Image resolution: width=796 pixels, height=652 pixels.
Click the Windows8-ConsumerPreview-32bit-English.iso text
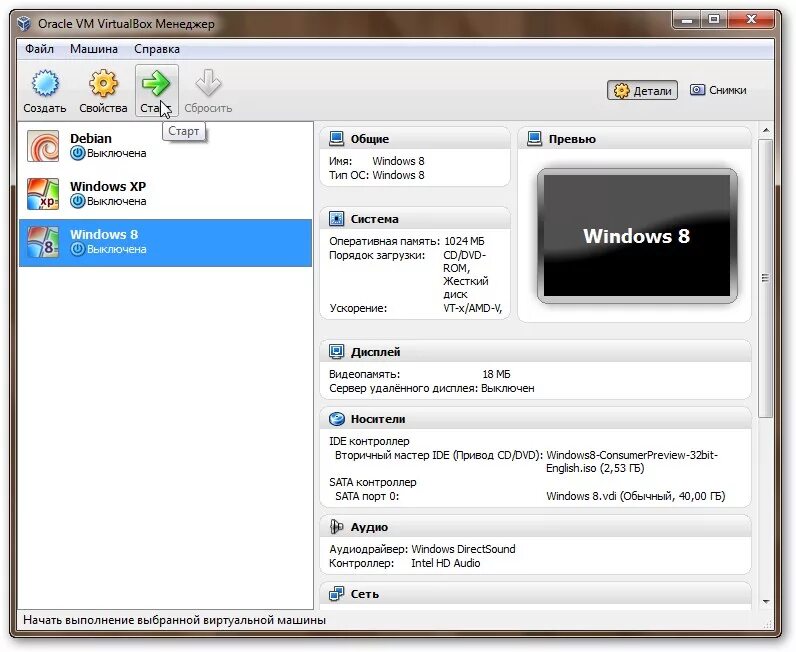pyautogui.click(x=632, y=462)
